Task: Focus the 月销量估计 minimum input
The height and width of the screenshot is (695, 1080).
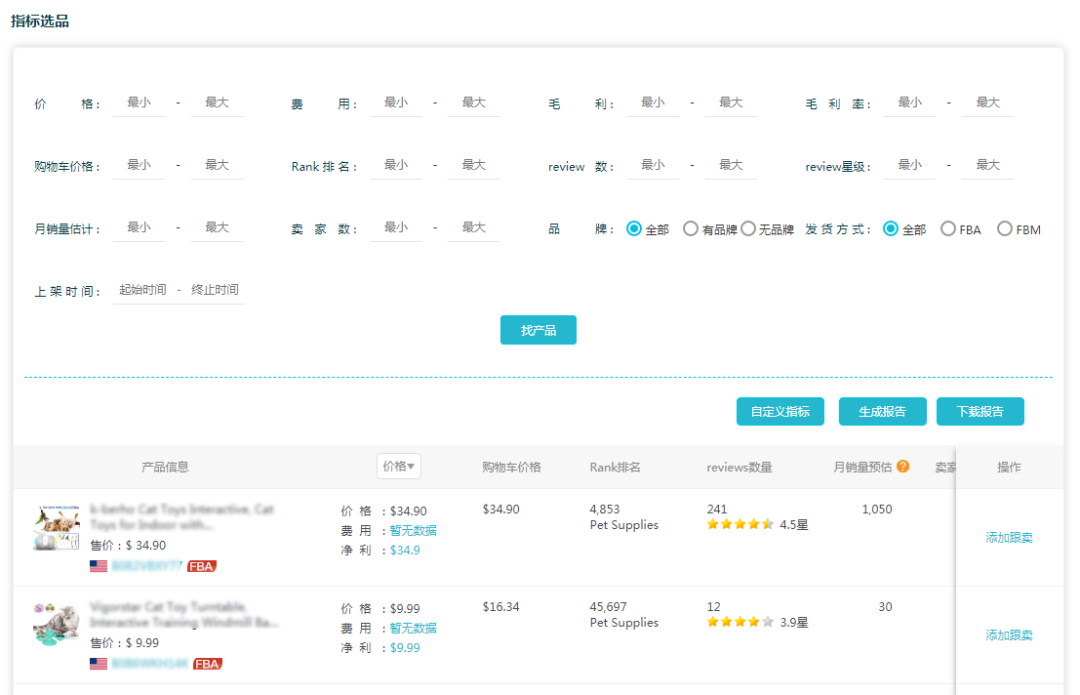Action: 138,228
